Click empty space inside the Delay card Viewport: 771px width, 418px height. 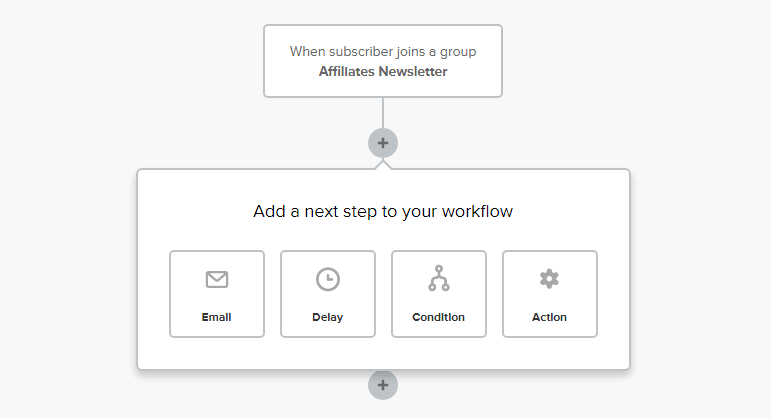tap(297, 300)
